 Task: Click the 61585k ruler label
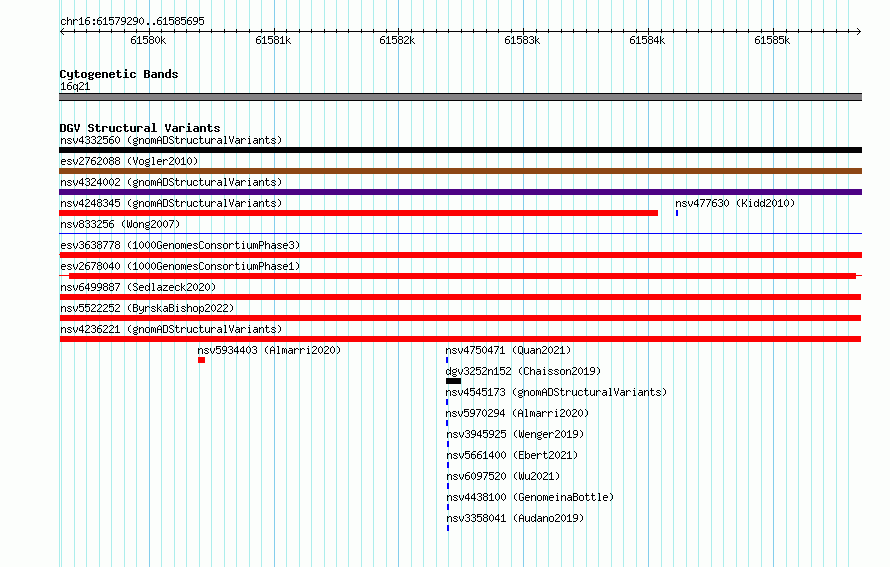pos(772,40)
